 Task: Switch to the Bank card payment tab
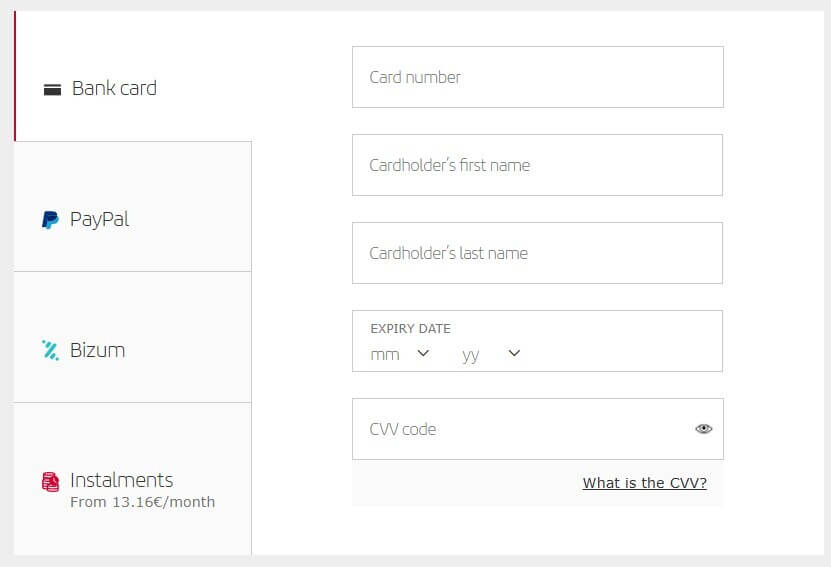133,76
